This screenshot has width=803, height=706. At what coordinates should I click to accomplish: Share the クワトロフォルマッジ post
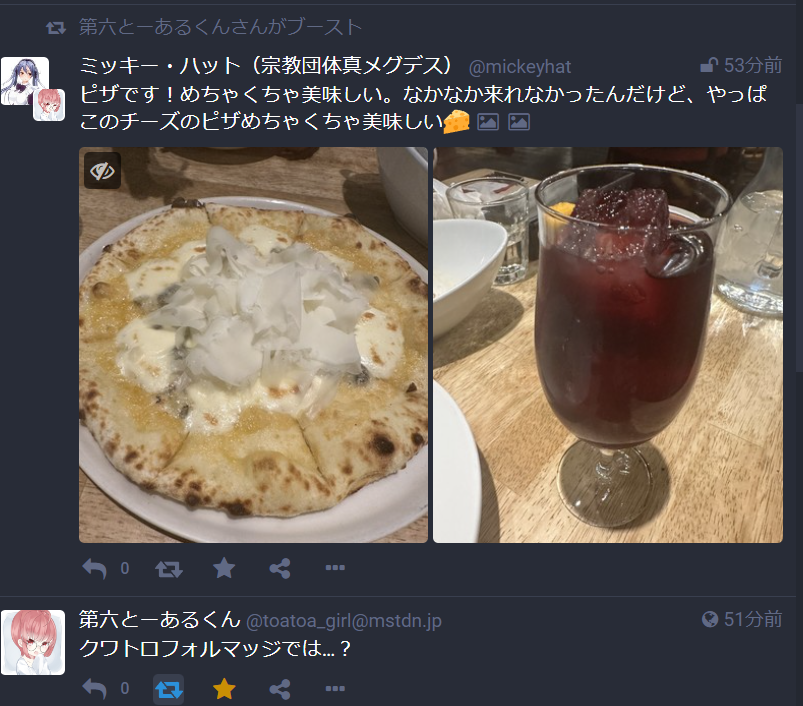click(x=280, y=689)
